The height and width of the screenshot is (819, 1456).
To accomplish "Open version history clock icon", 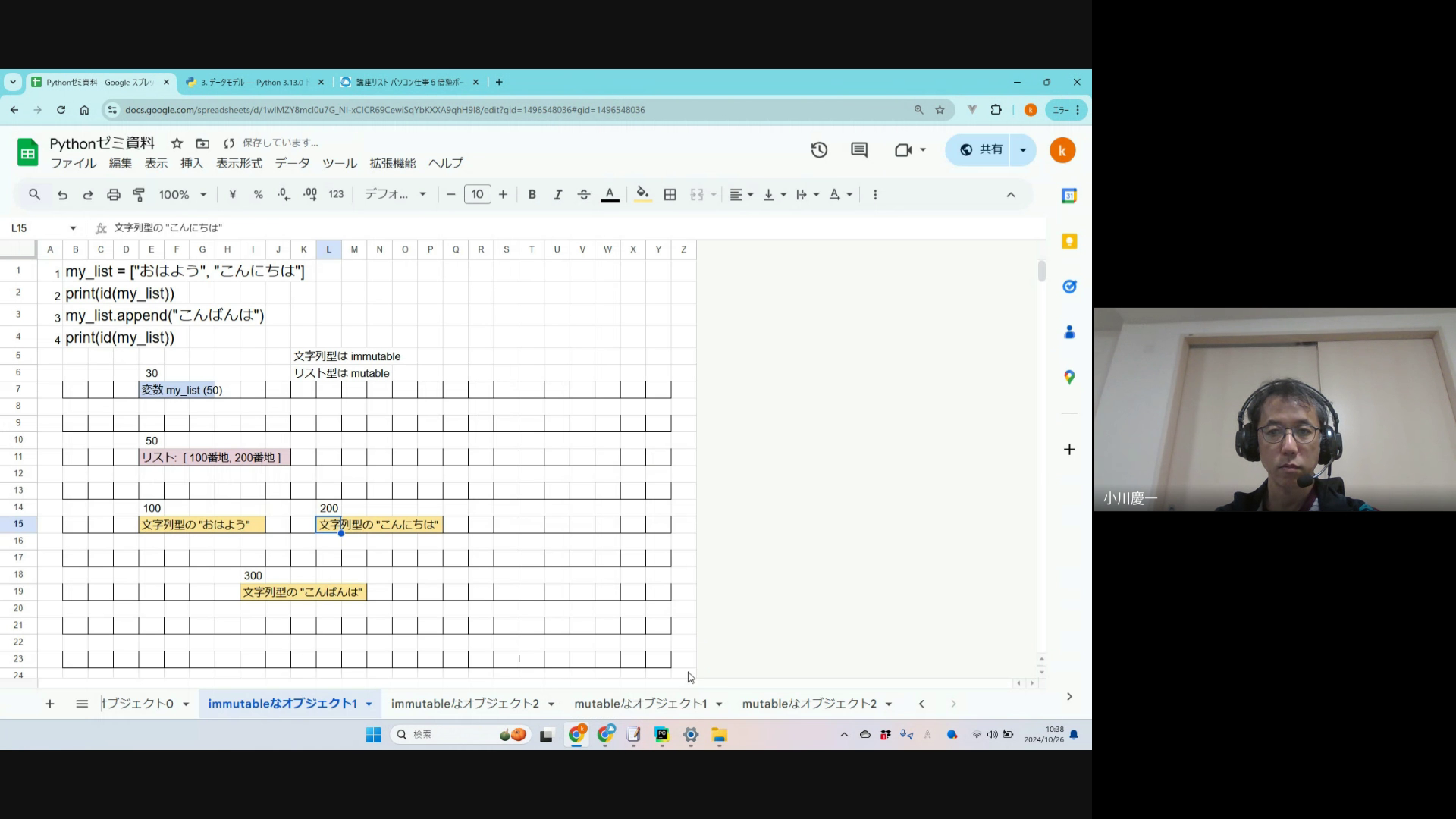I will (819, 150).
